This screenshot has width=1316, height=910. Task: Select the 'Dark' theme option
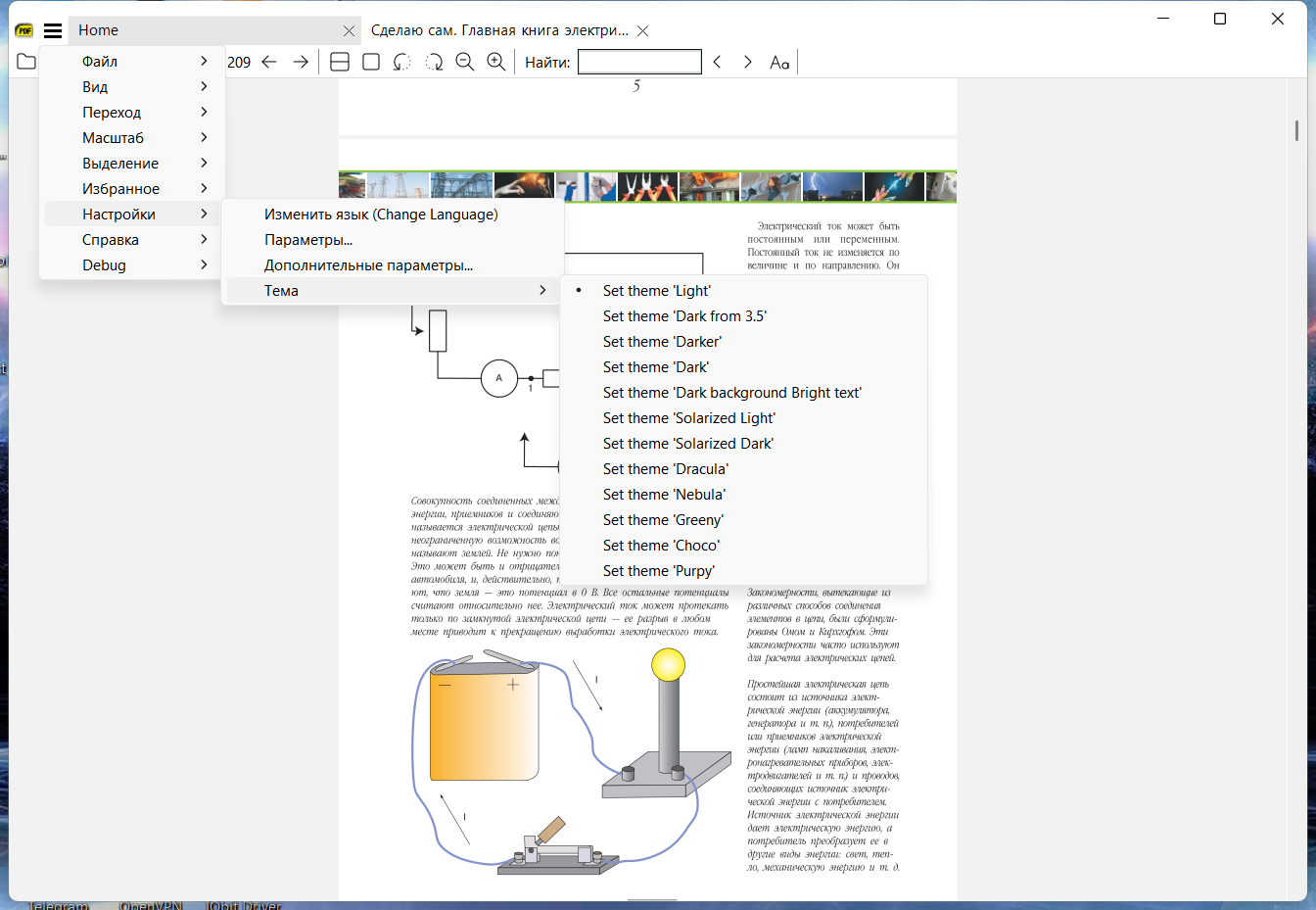tap(655, 367)
